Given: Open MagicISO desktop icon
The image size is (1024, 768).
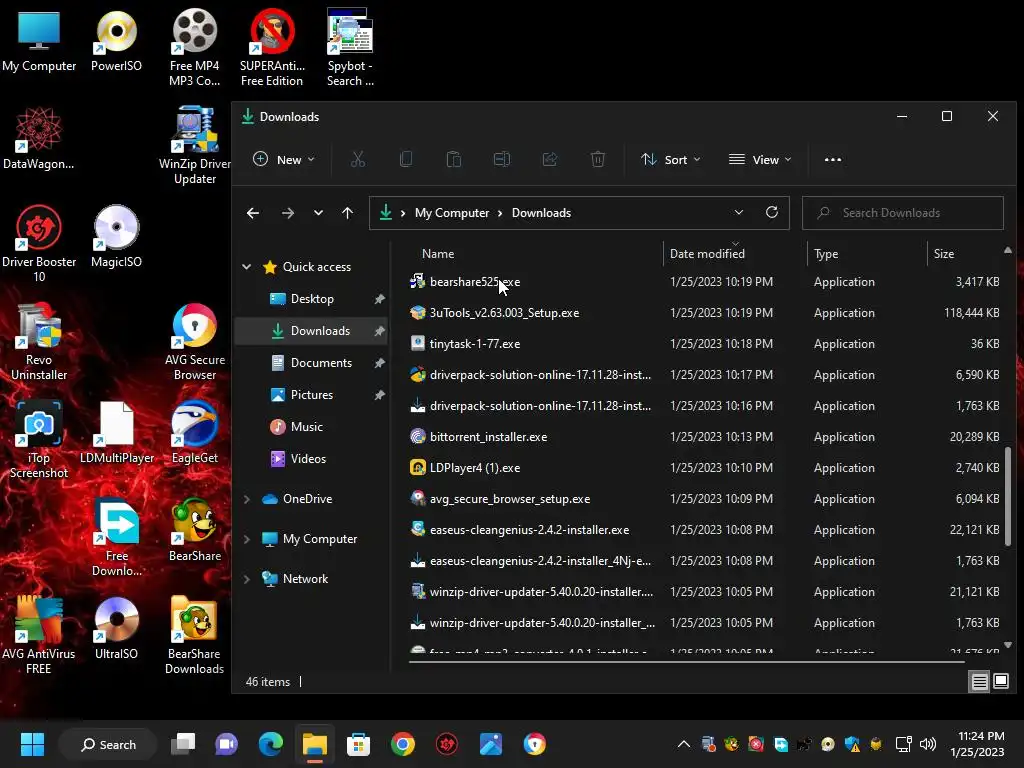Looking at the screenshot, I should pos(116,237).
